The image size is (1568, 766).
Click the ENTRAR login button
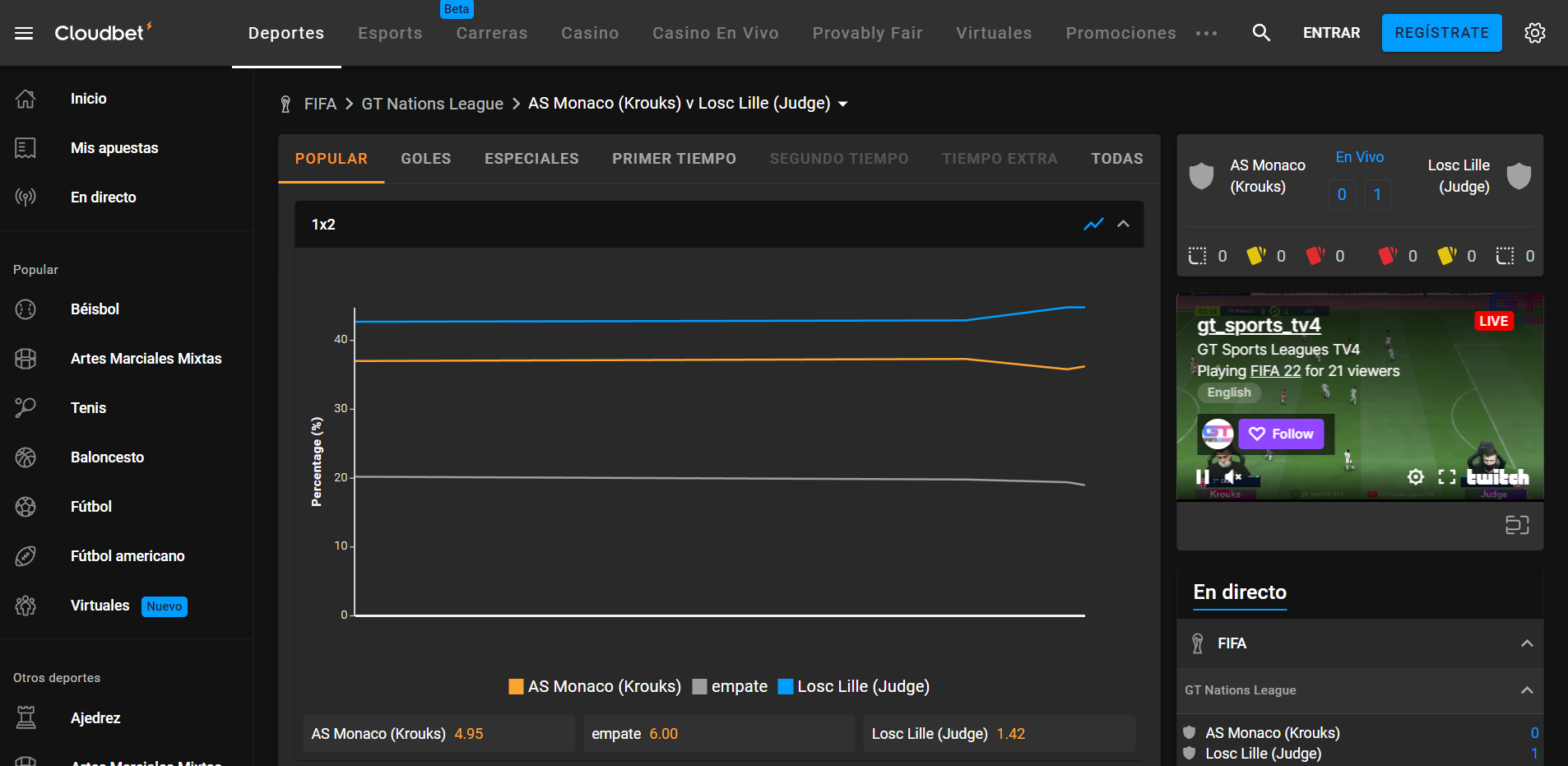[1332, 33]
